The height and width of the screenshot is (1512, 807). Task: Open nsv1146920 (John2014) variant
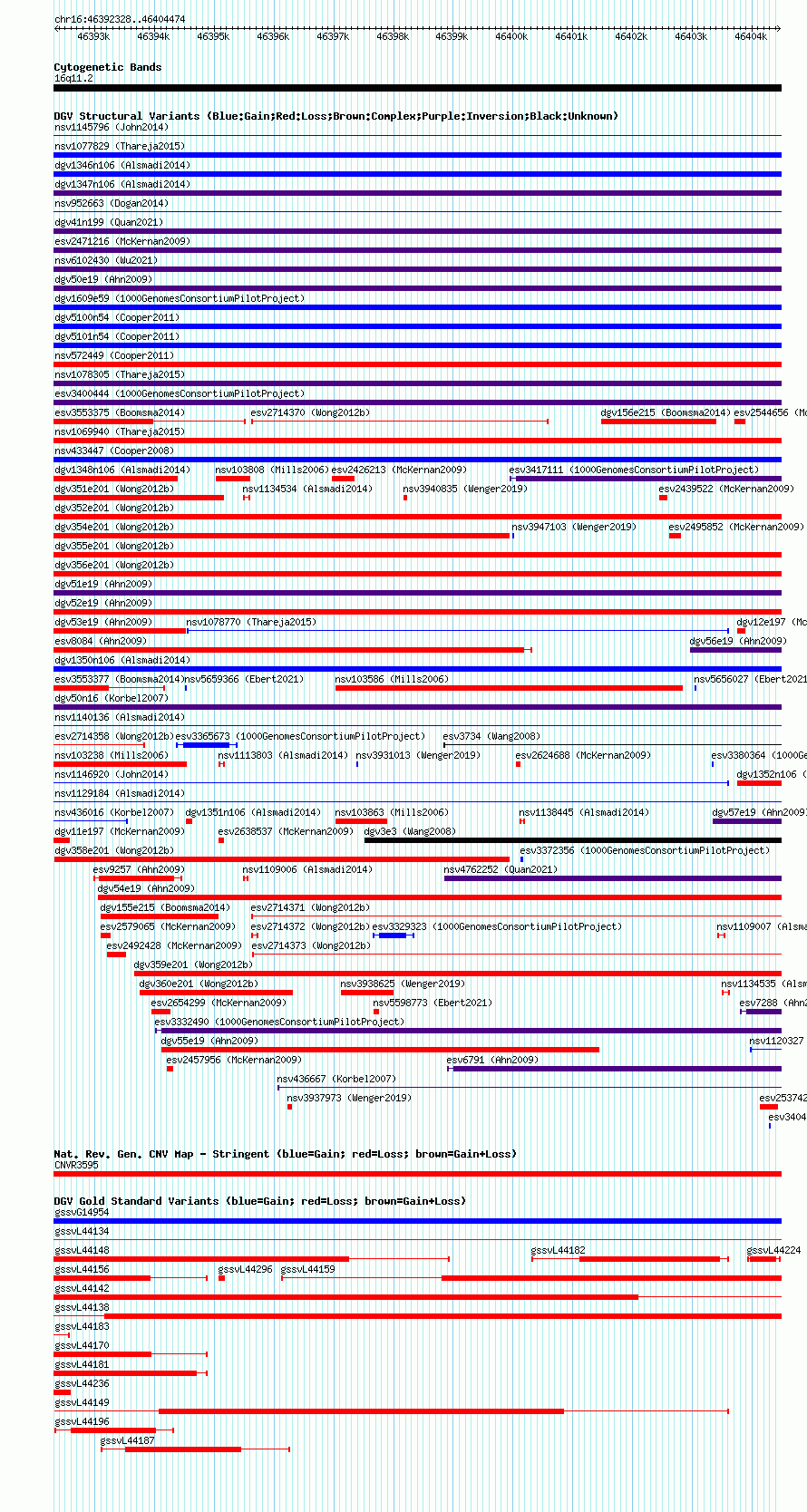pyautogui.click(x=112, y=774)
